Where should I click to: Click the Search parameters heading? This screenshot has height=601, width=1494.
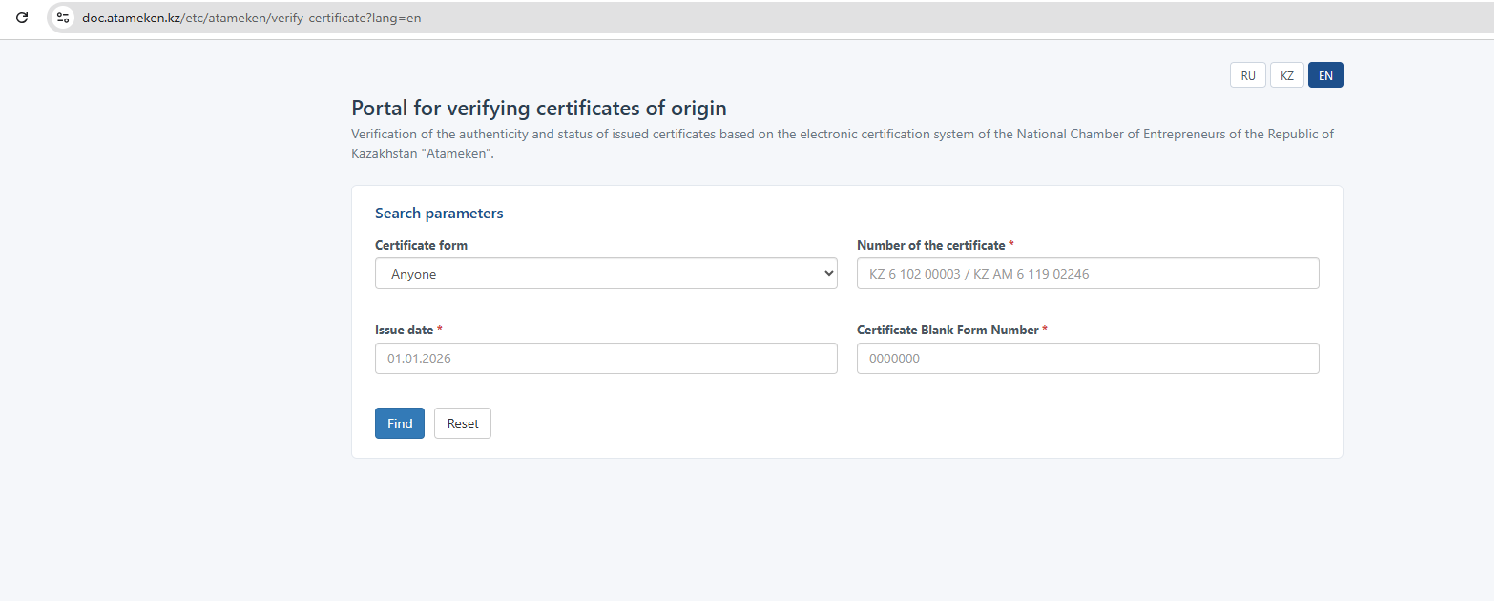[x=439, y=213]
